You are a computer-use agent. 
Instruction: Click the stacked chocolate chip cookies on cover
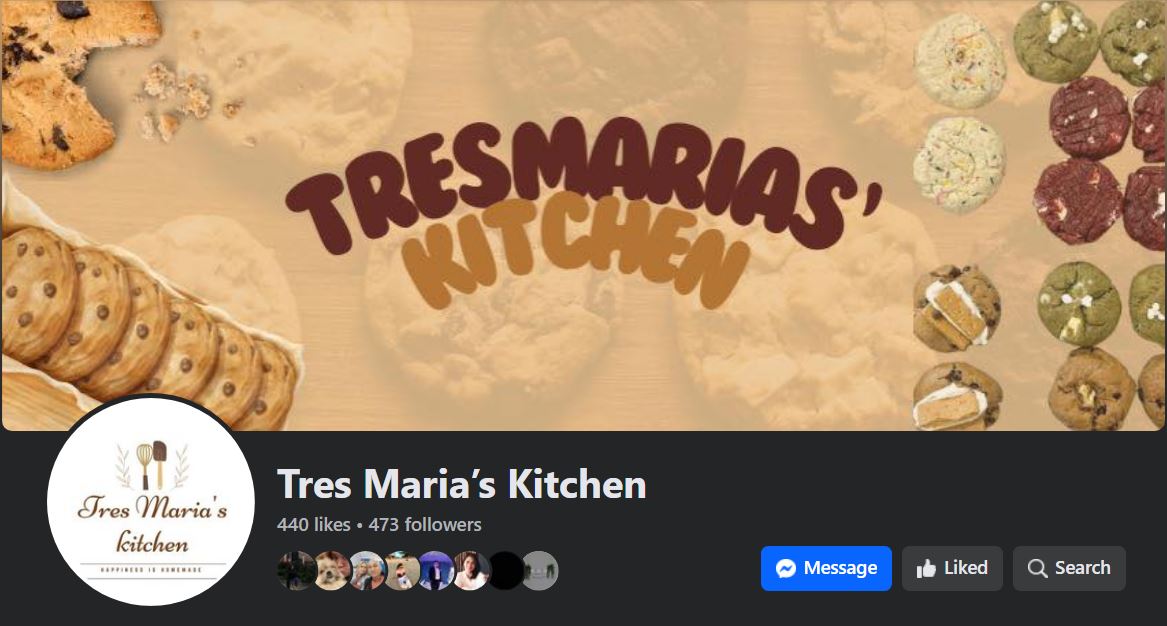click(149, 328)
